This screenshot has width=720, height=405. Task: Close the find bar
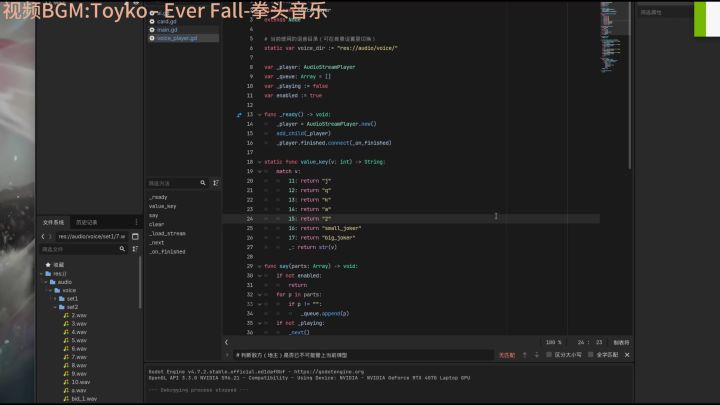(x=627, y=355)
